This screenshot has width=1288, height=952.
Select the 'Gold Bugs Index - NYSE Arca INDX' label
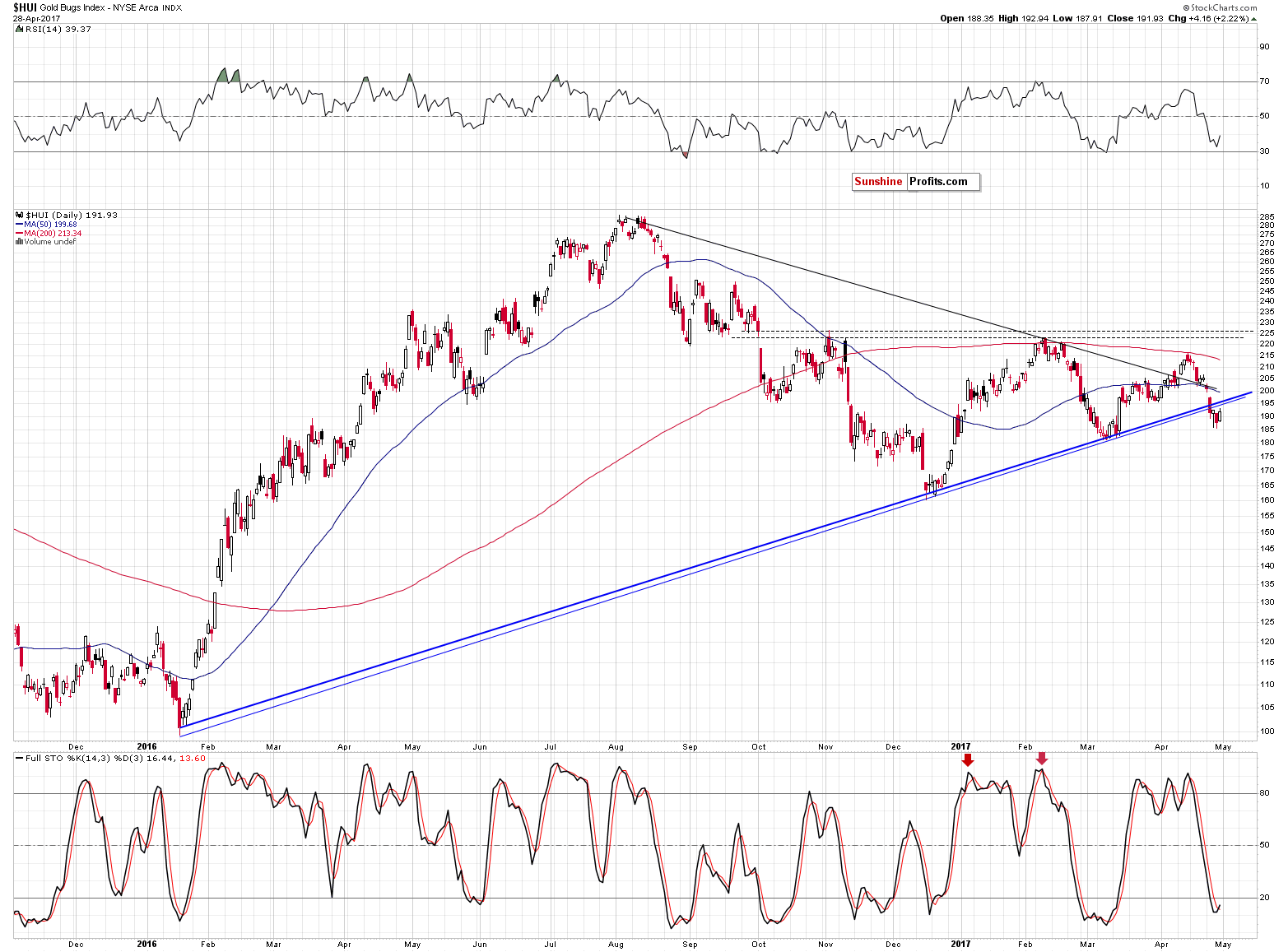111,7
